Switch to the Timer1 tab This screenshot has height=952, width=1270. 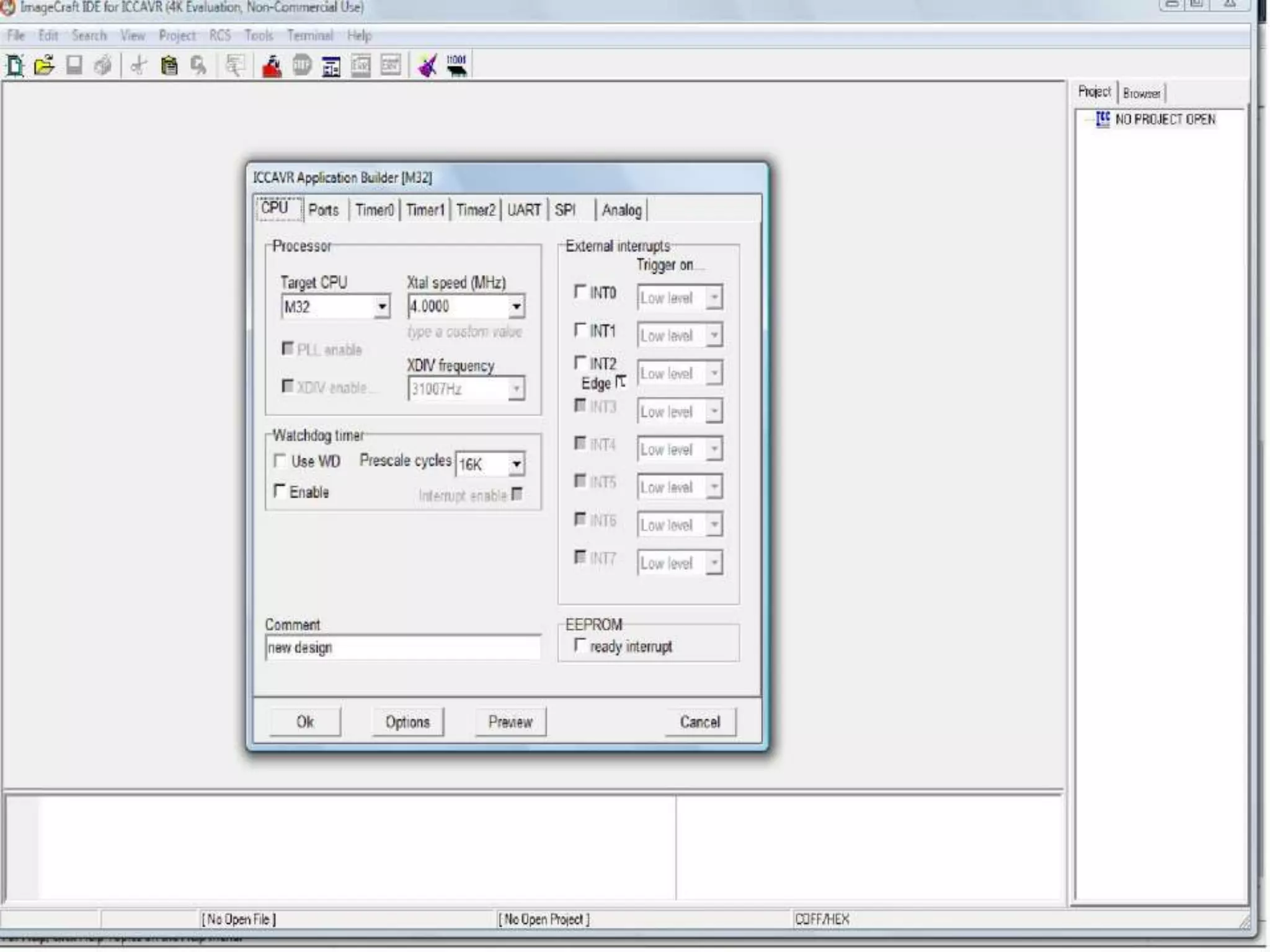click(x=425, y=210)
